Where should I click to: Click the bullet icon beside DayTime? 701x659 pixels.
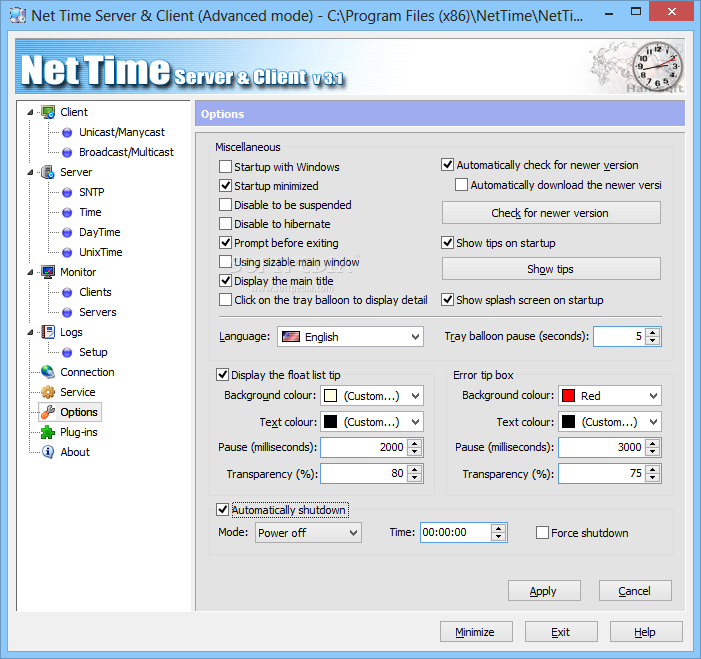tap(67, 232)
